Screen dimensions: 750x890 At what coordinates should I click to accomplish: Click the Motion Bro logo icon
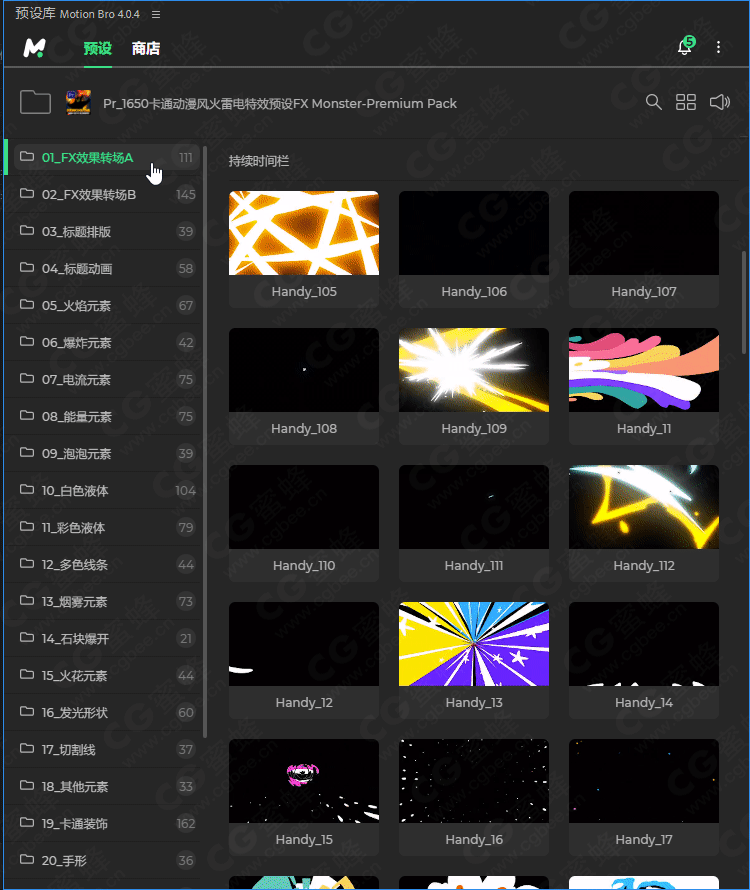(x=34, y=48)
